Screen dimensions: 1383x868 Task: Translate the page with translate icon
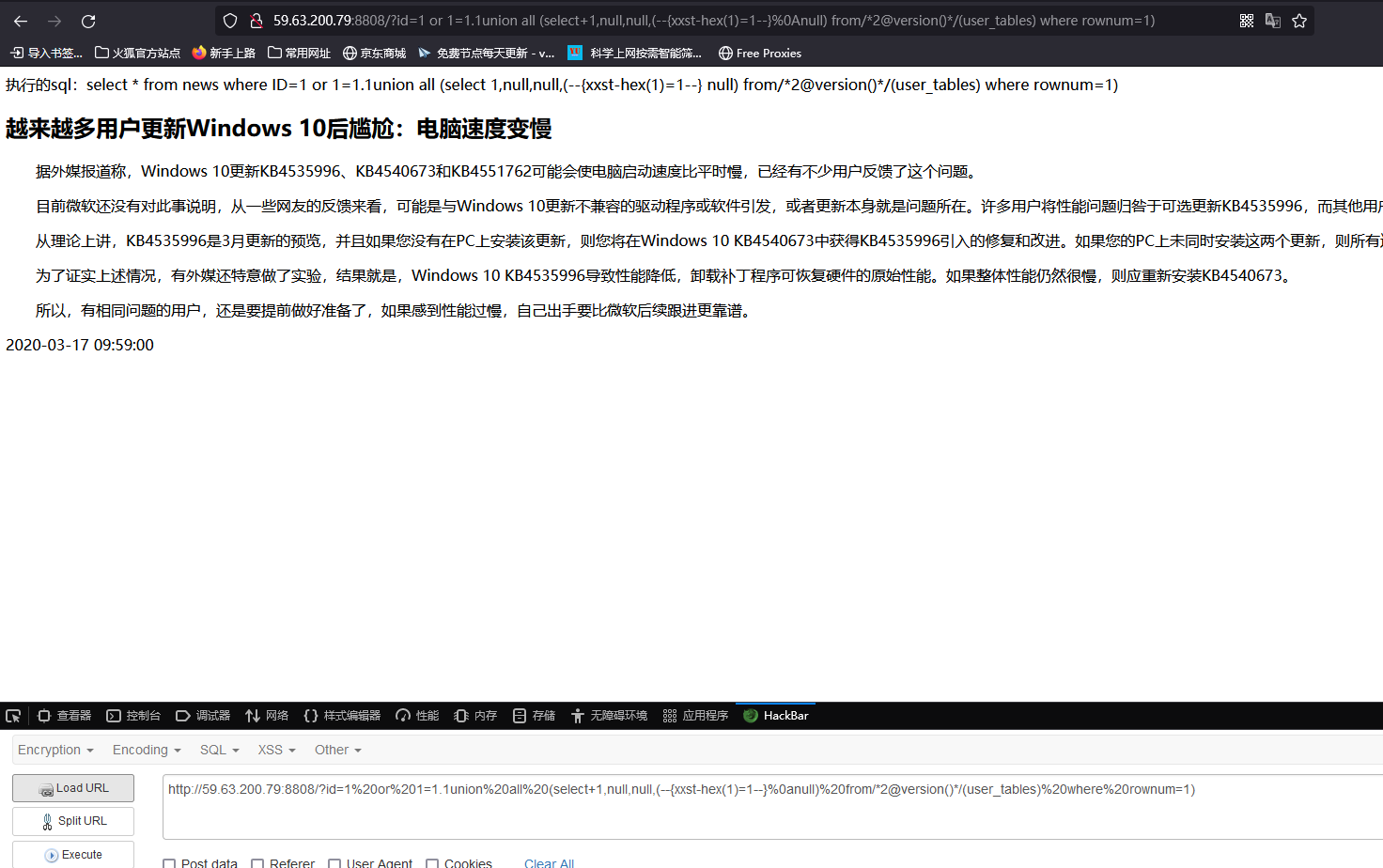(x=1273, y=21)
